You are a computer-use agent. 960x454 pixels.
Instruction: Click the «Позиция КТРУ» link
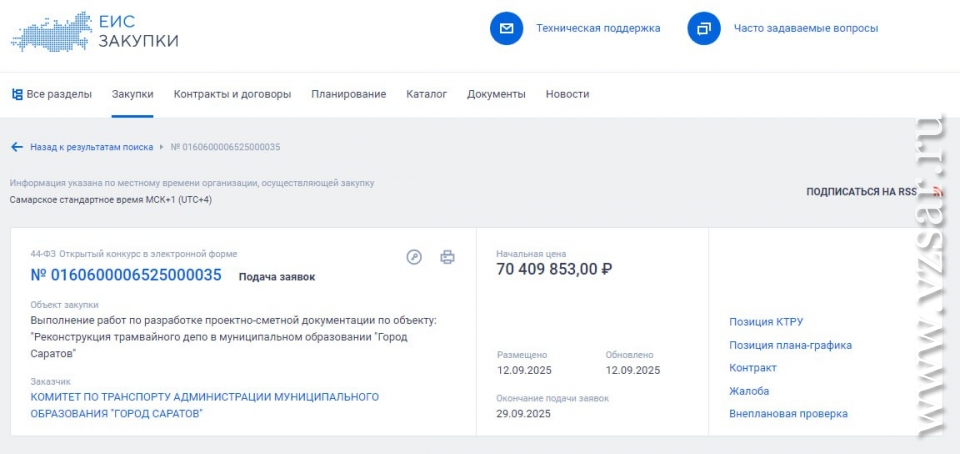pos(766,322)
